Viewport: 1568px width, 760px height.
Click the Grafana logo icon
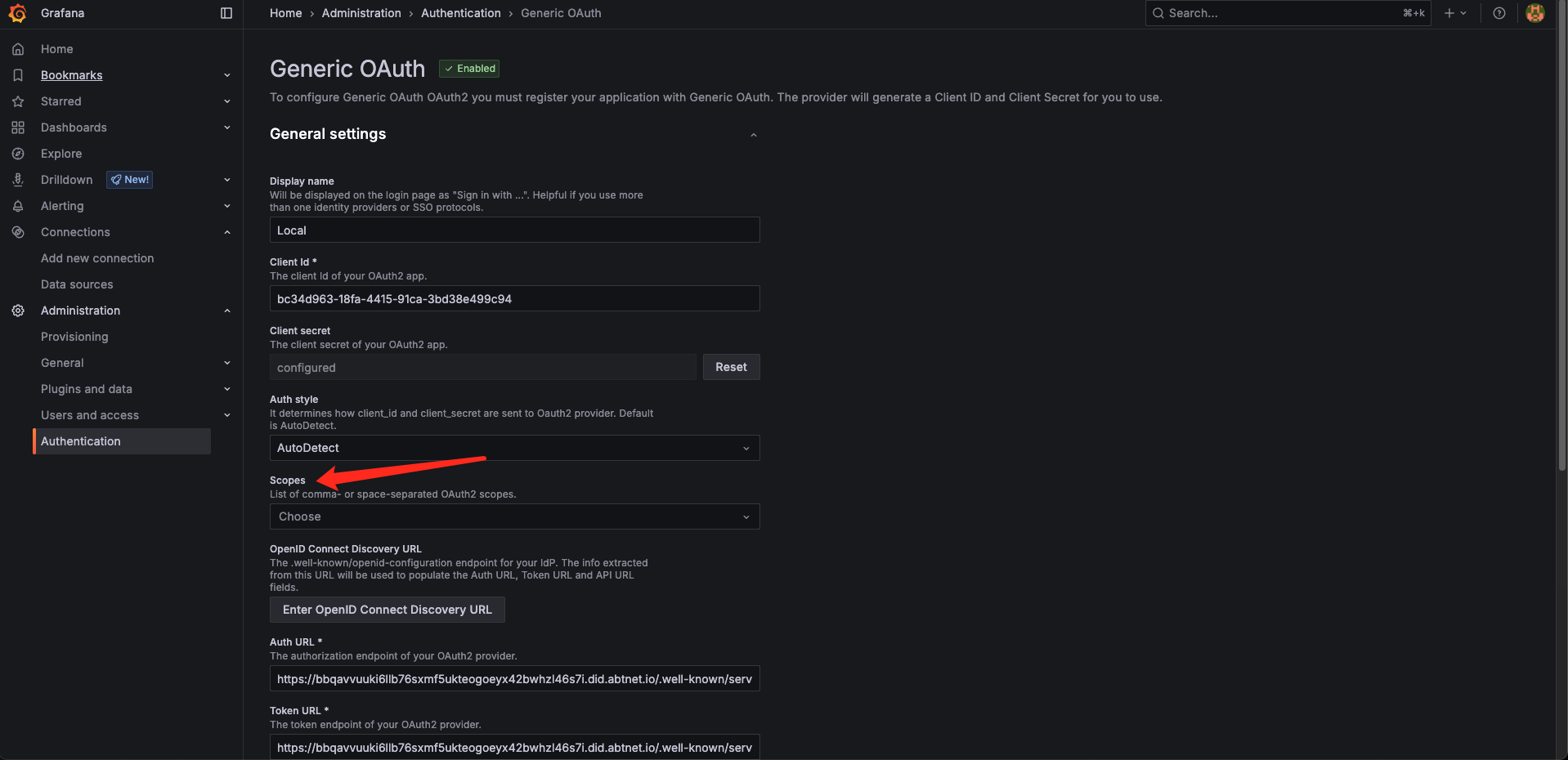pyautogui.click(x=17, y=13)
